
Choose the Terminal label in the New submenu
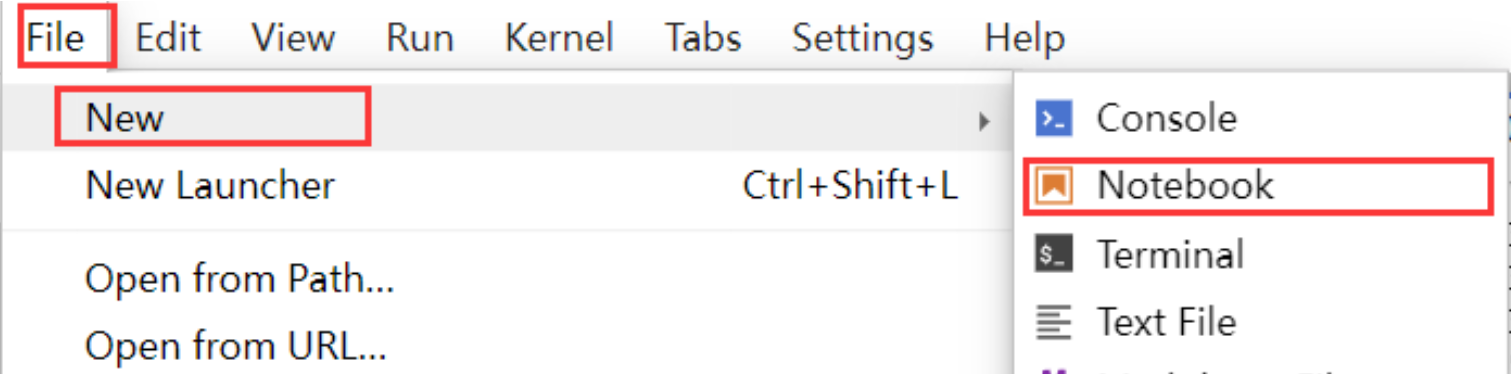click(x=1170, y=254)
